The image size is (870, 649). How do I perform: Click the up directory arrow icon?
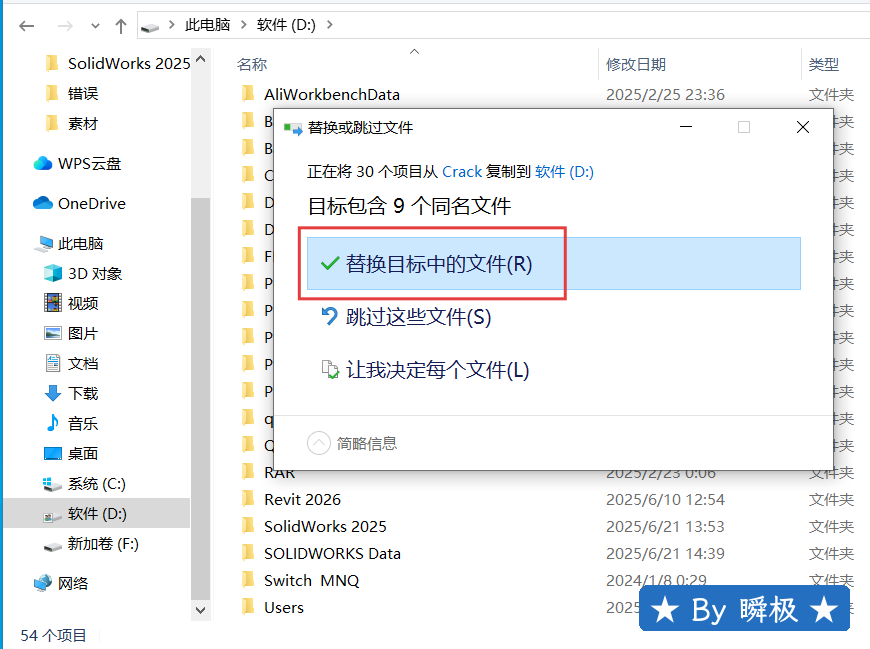pyautogui.click(x=120, y=25)
